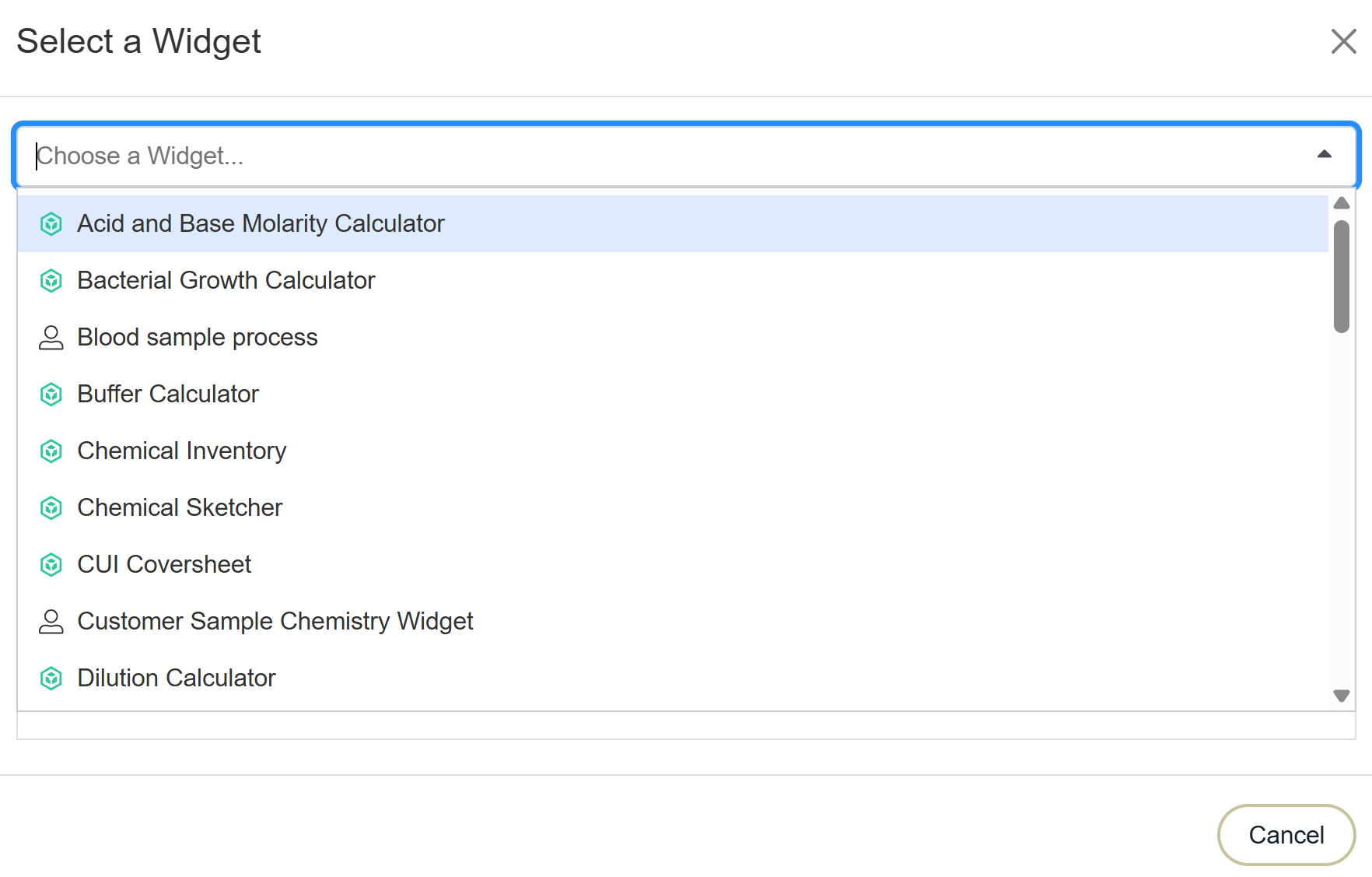Image resolution: width=1372 pixels, height=877 pixels.
Task: Click the user icon beside Blood sample process
Action: [51, 338]
